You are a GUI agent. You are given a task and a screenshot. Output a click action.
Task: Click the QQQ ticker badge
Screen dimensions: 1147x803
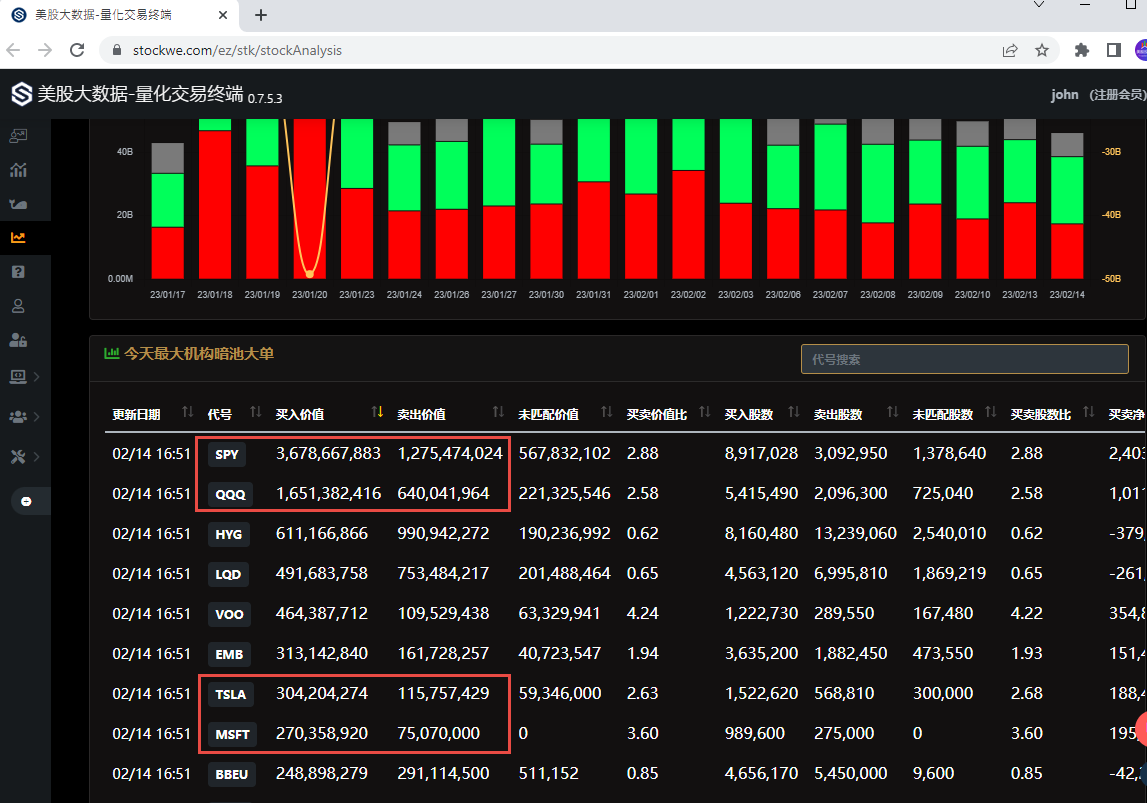click(230, 494)
